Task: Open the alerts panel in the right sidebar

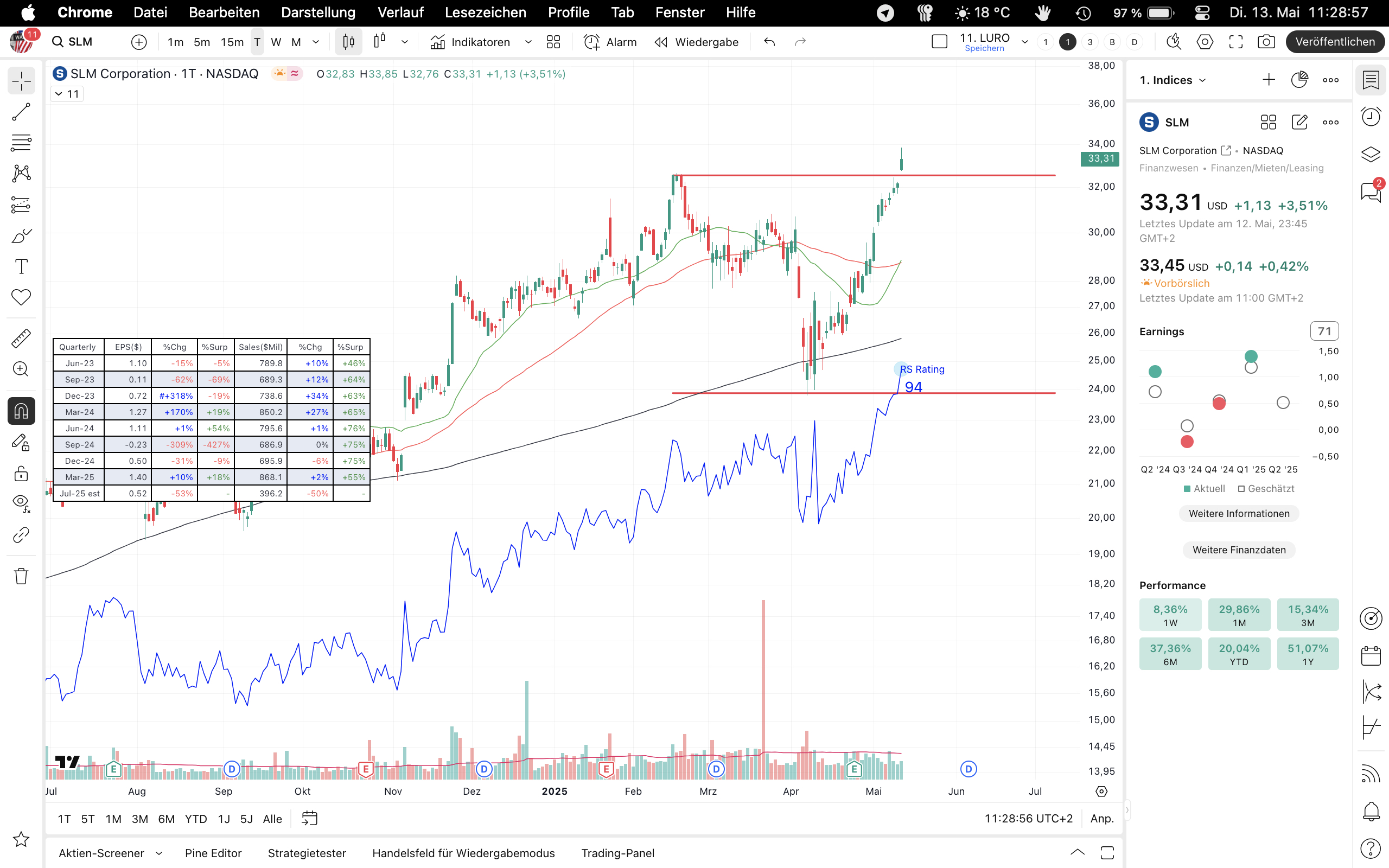Action: 1371,117
